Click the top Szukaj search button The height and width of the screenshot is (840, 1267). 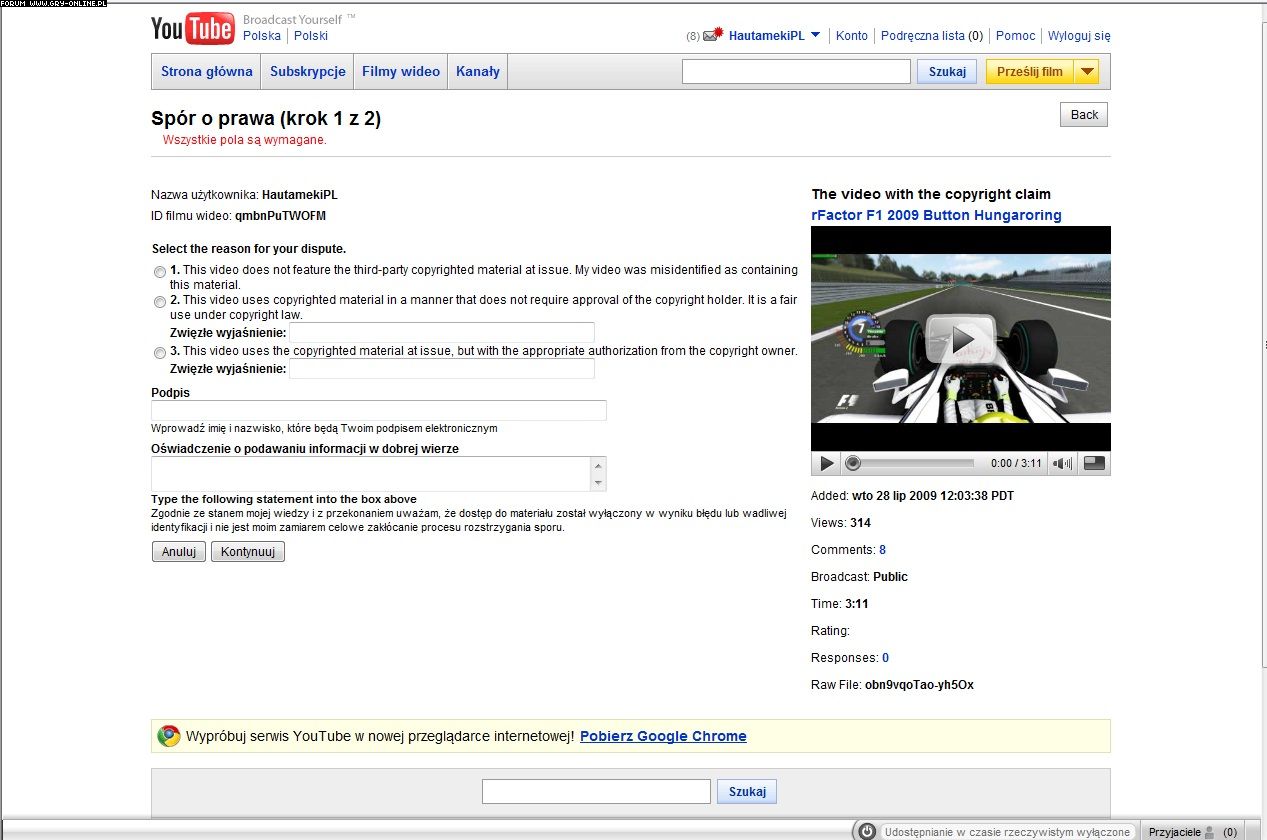coord(947,72)
